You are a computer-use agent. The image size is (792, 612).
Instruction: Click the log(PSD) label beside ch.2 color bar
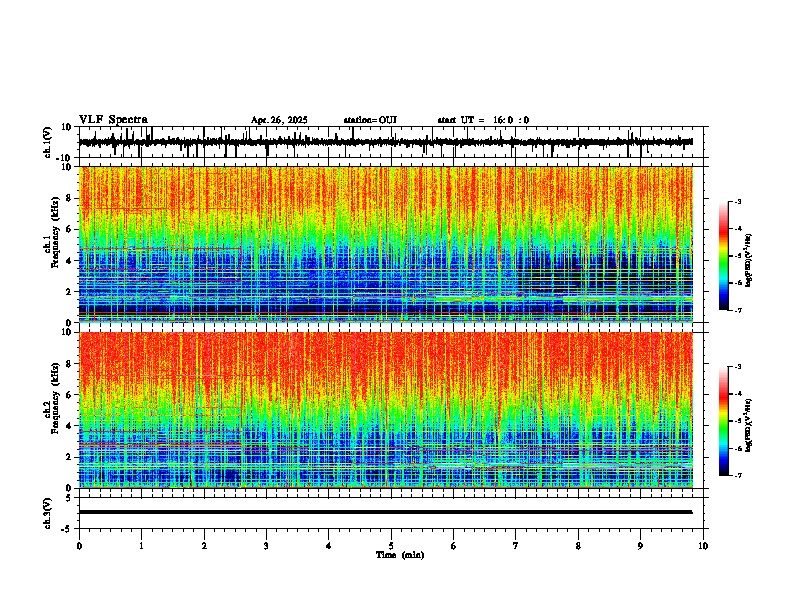(x=749, y=425)
